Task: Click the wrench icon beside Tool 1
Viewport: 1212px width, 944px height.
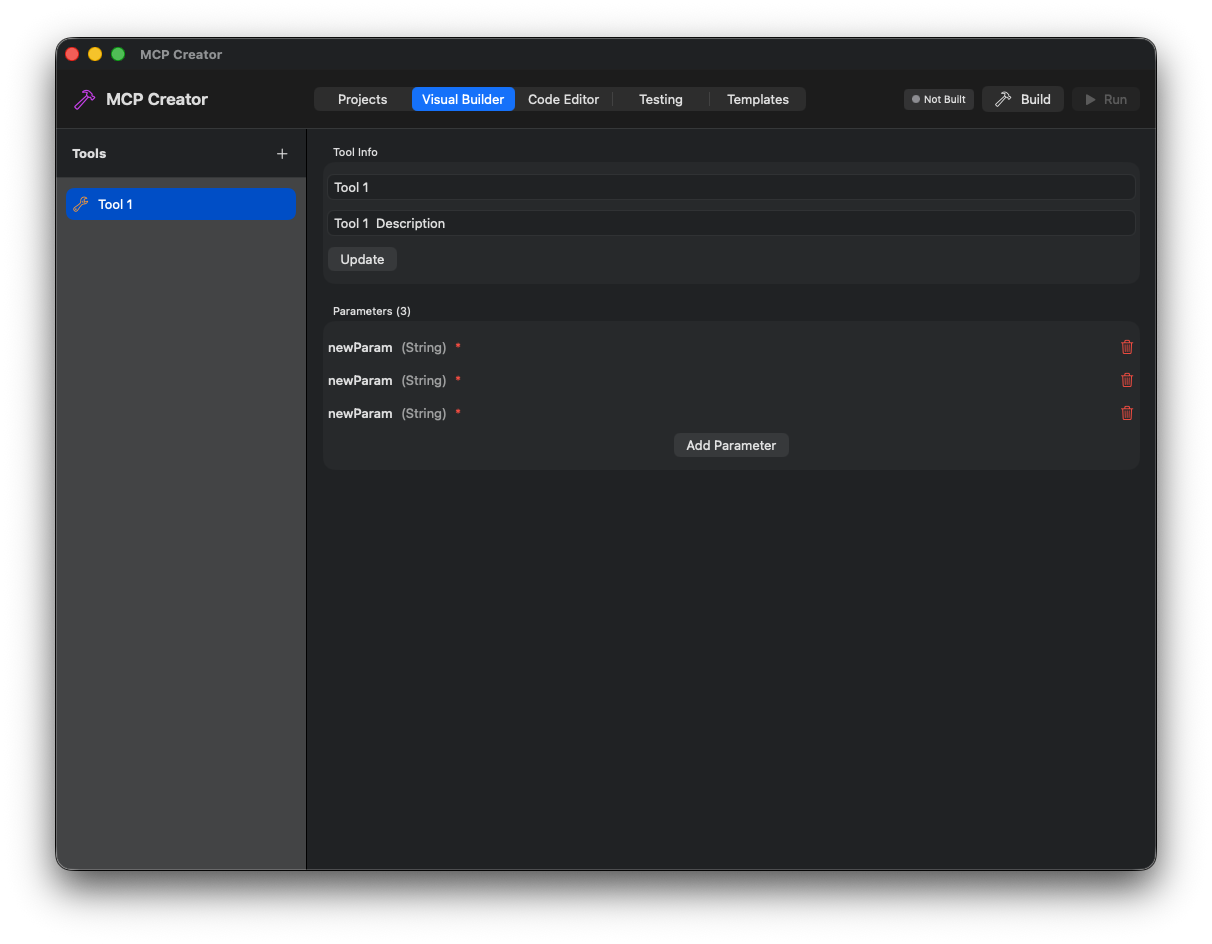Action: [x=81, y=204]
